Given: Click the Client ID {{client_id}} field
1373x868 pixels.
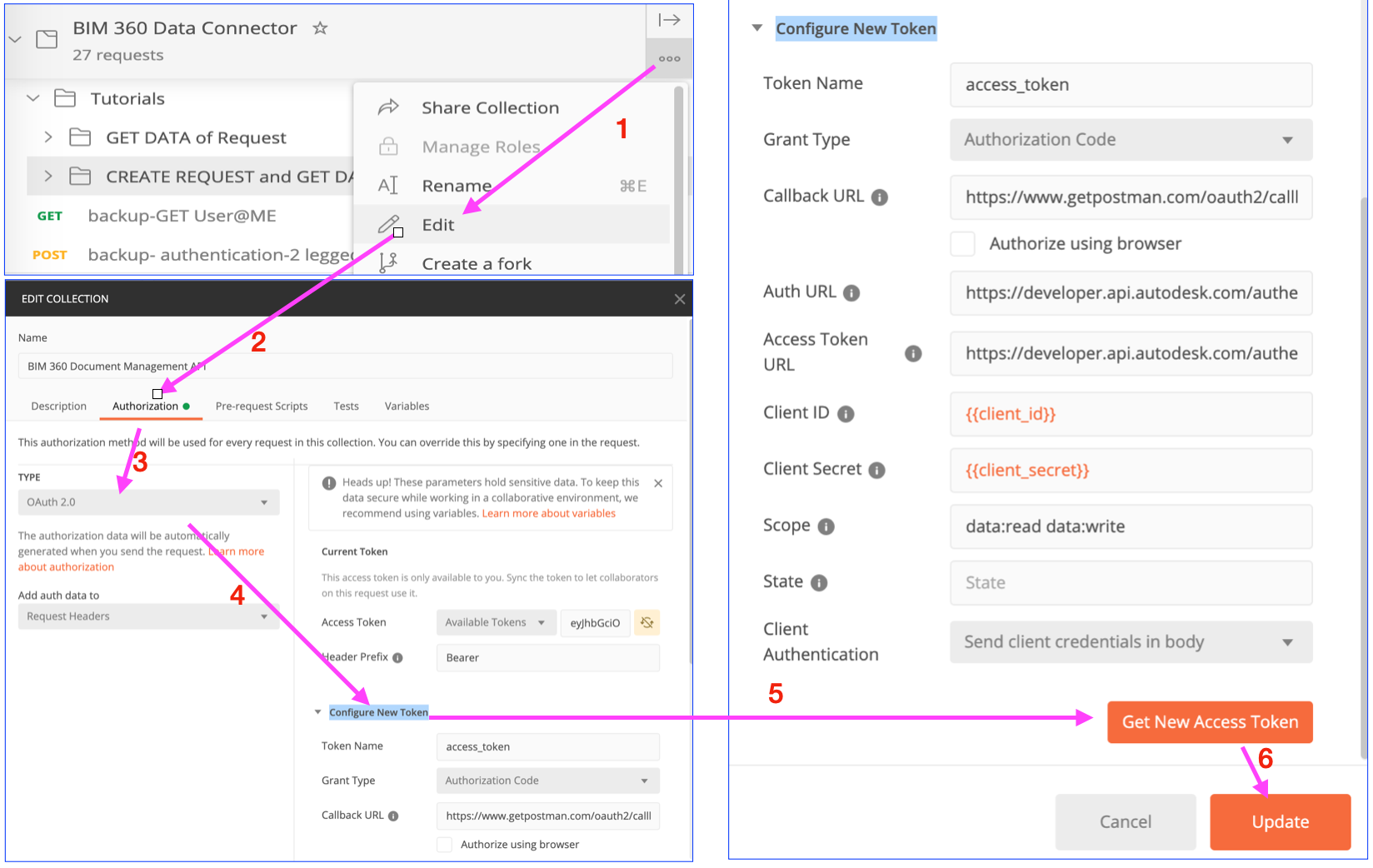Looking at the screenshot, I should tap(1131, 414).
